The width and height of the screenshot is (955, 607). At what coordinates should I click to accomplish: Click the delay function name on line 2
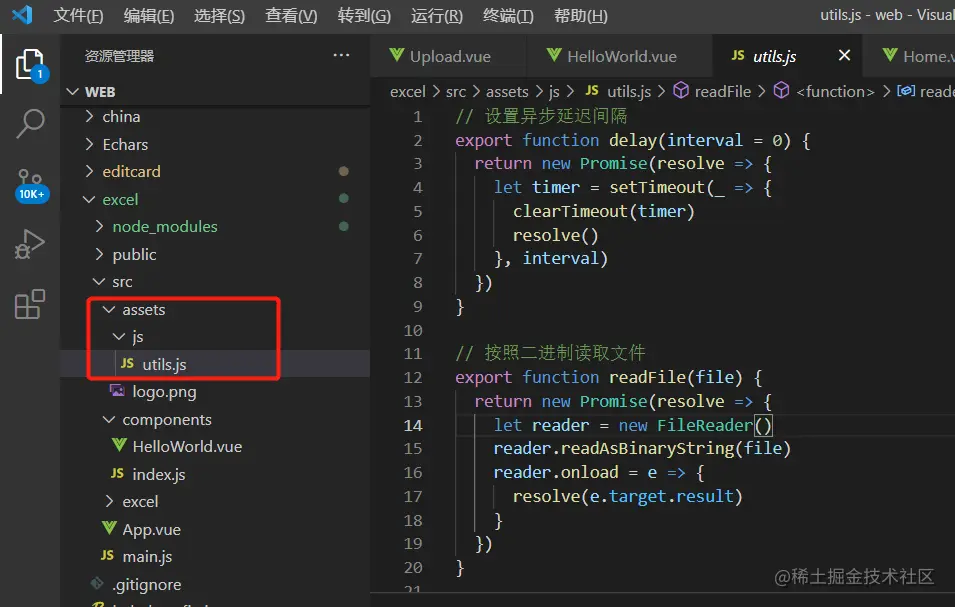[x=633, y=140]
